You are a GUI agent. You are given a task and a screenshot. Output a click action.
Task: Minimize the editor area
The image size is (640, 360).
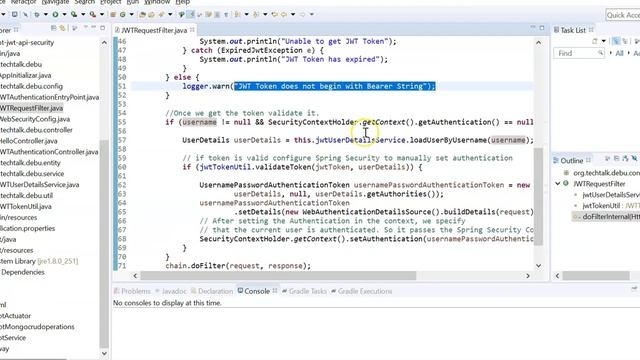[533, 27]
